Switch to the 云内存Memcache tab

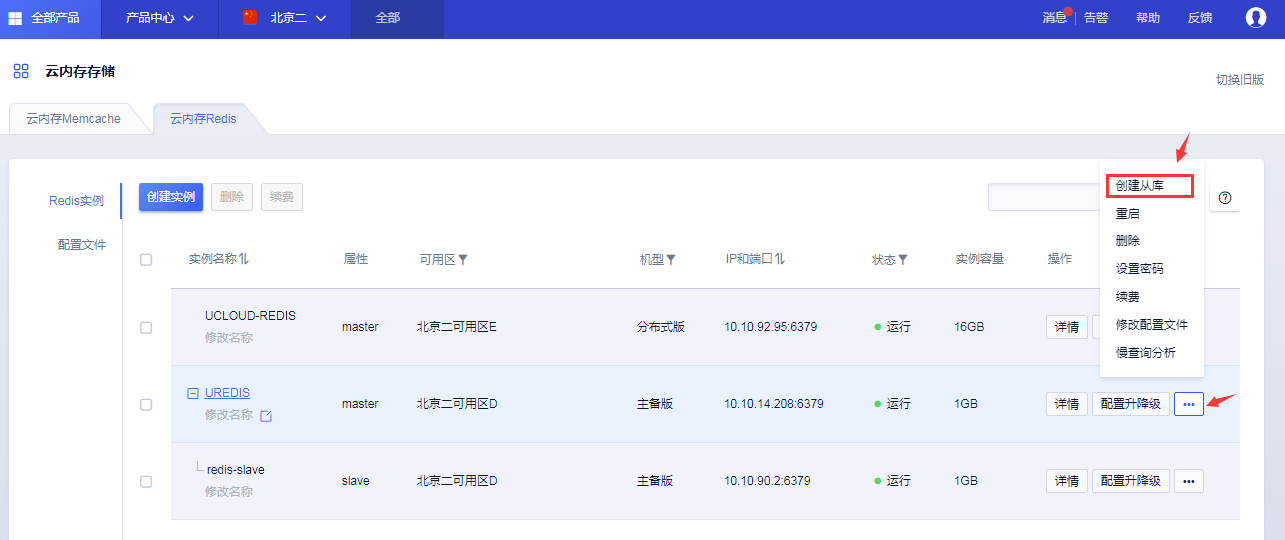(x=73, y=119)
